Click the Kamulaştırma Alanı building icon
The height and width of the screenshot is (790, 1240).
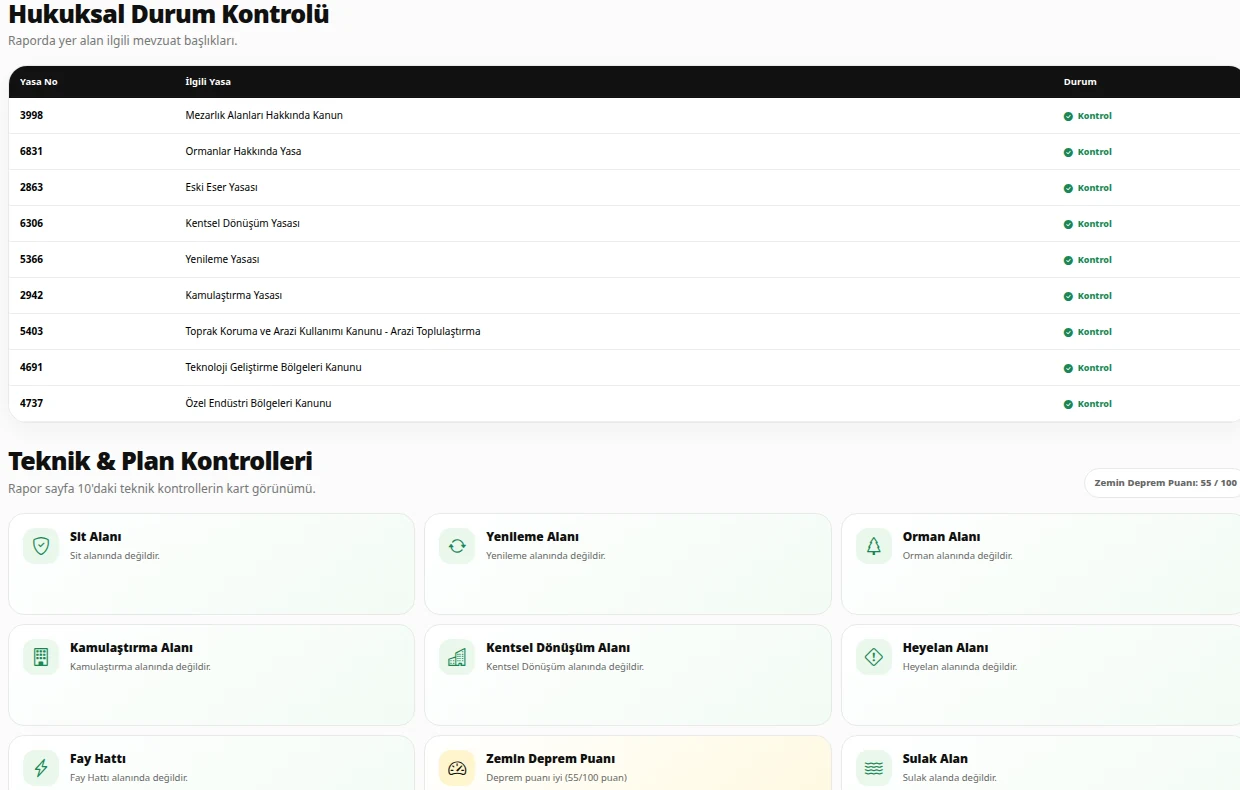point(41,657)
